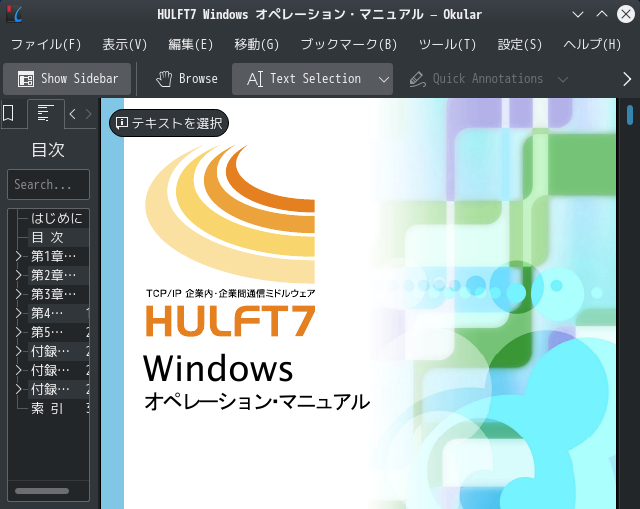Click the テキストを選択 info banner
This screenshot has width=640, height=509.
(x=169, y=123)
